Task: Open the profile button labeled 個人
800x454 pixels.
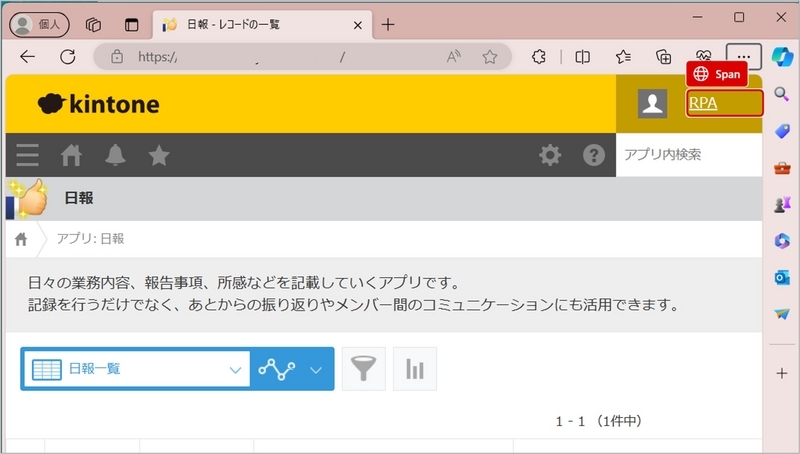Action: [40, 24]
